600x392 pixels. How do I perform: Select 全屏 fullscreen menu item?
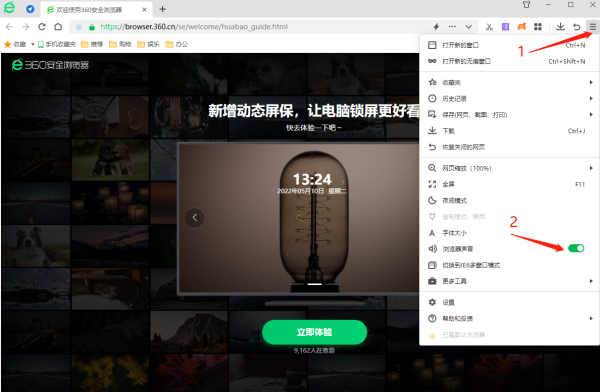point(509,184)
